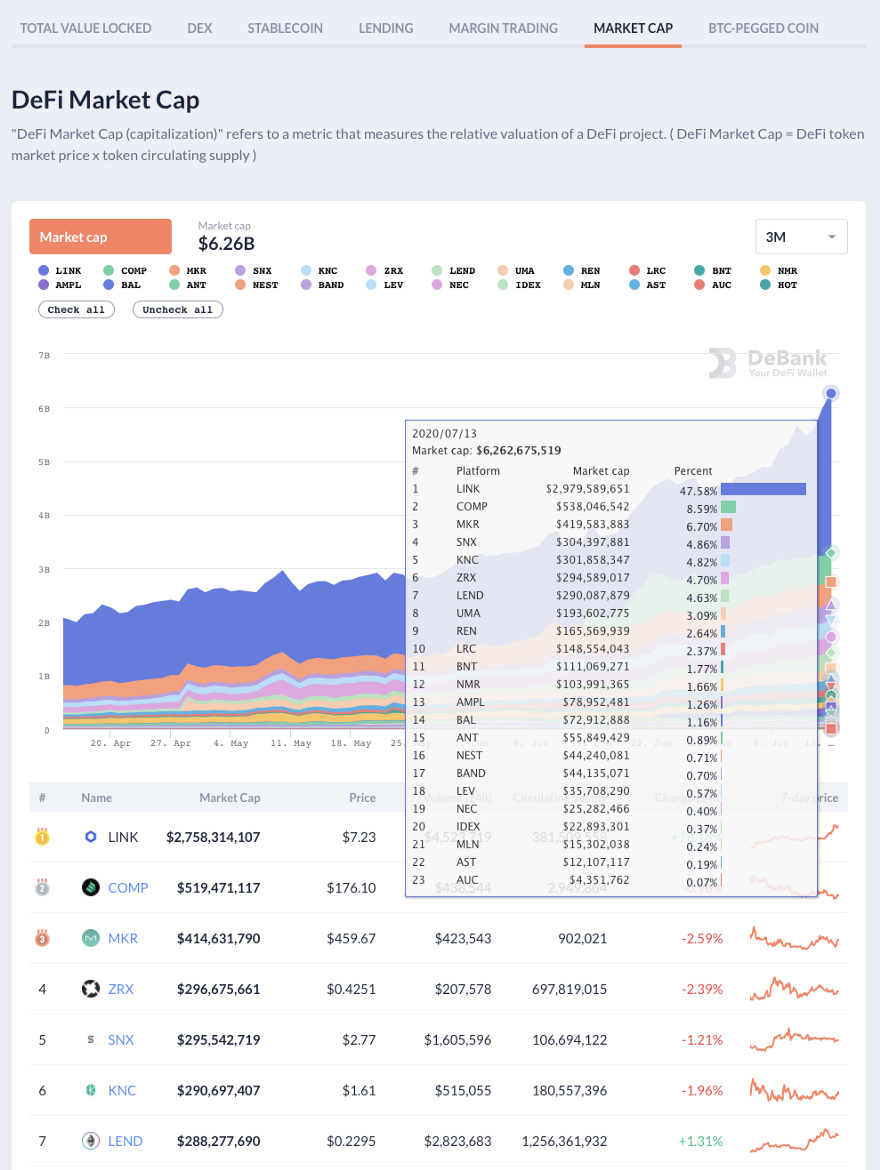880x1170 pixels.
Task: Select the Lending tab
Action: 386,28
